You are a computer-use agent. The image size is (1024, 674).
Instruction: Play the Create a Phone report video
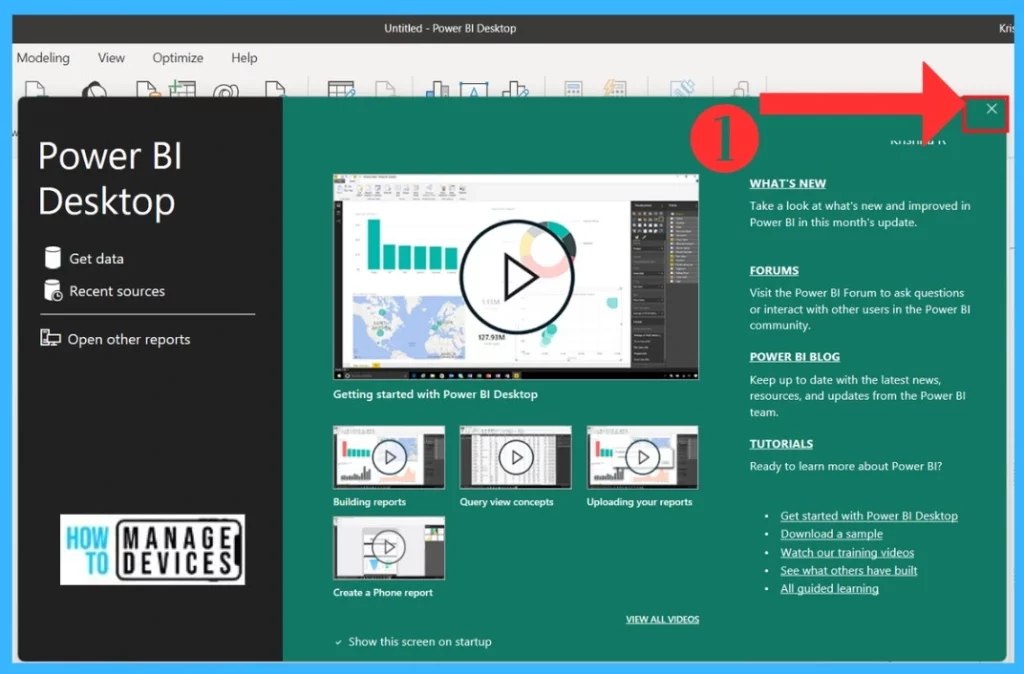click(389, 547)
